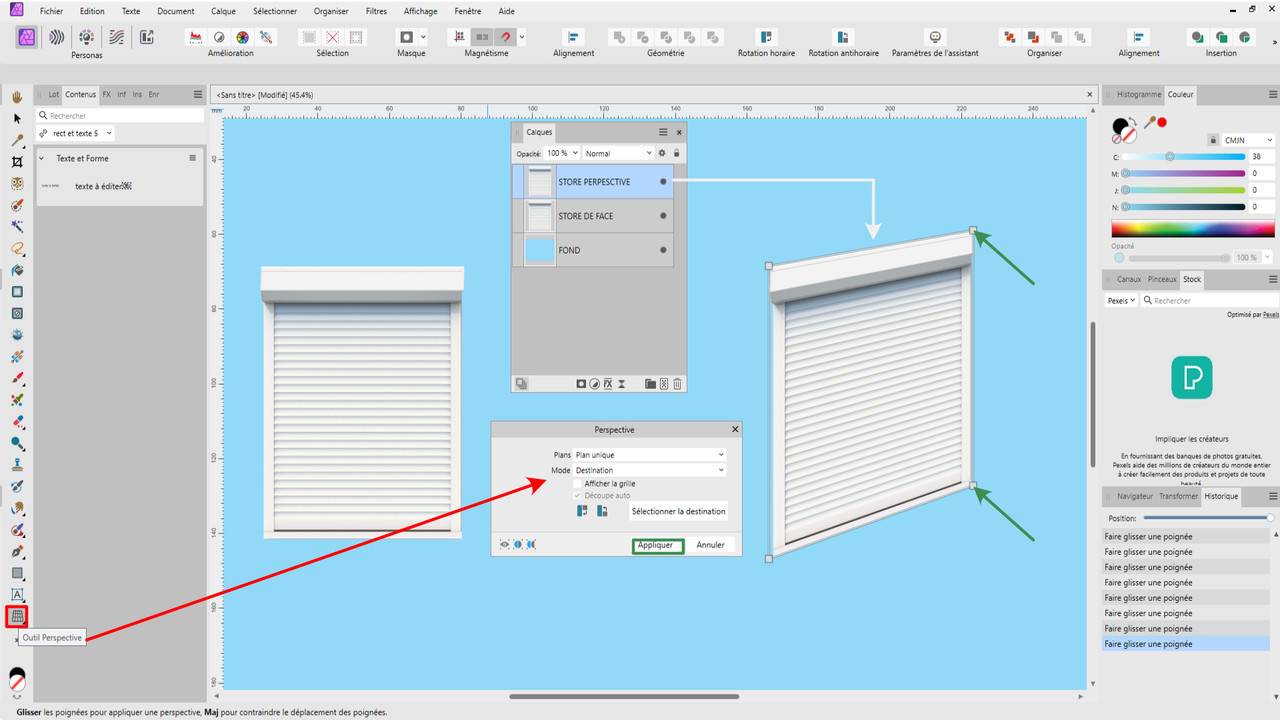Check the Afficher la grille checkbox

coord(577,483)
